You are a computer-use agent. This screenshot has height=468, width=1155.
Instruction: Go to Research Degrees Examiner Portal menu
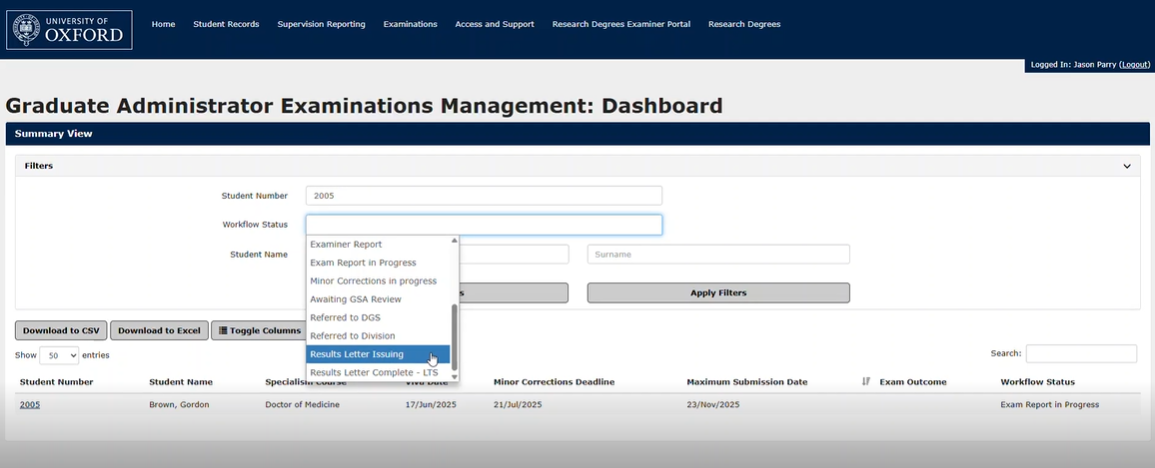[x=621, y=24]
